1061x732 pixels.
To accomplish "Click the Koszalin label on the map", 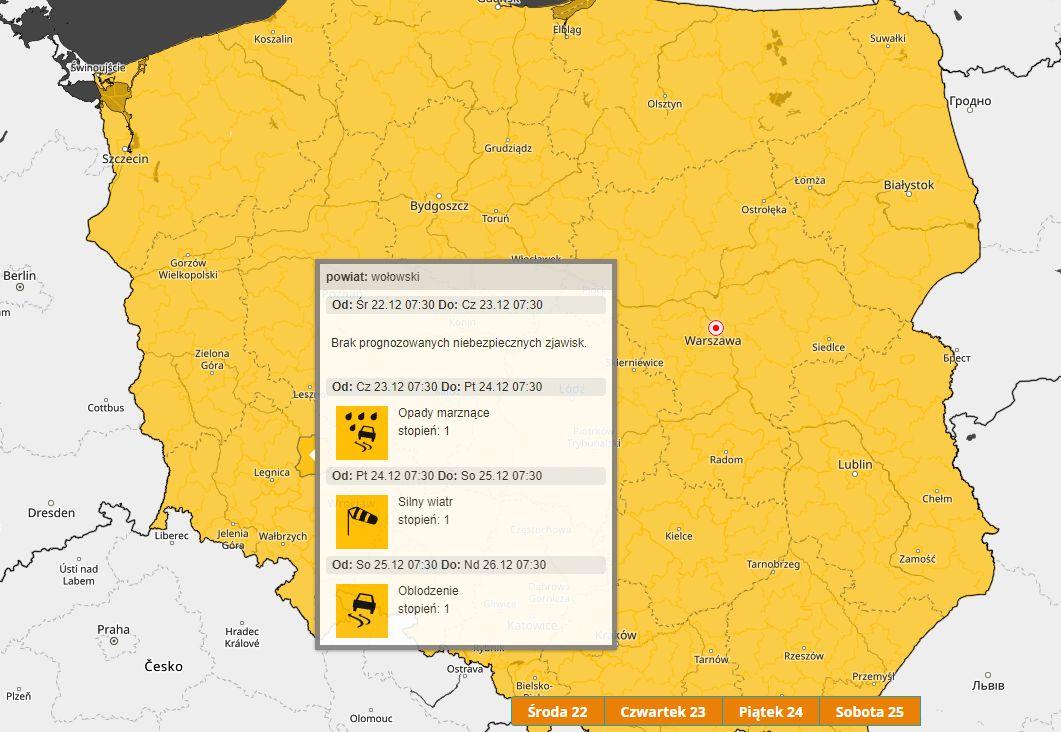I will pyautogui.click(x=273, y=39).
